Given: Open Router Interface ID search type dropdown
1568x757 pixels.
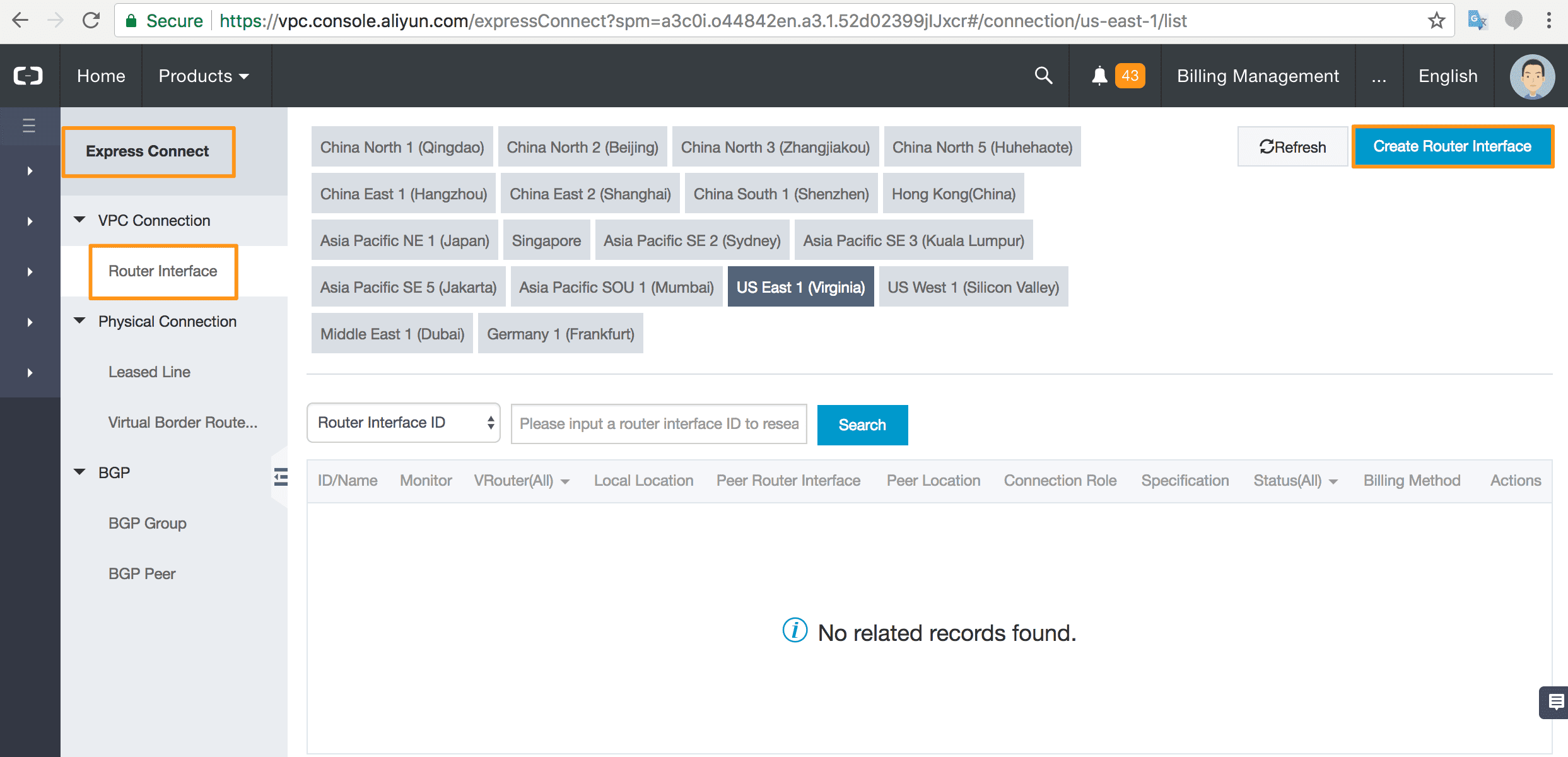Looking at the screenshot, I should click(x=404, y=423).
